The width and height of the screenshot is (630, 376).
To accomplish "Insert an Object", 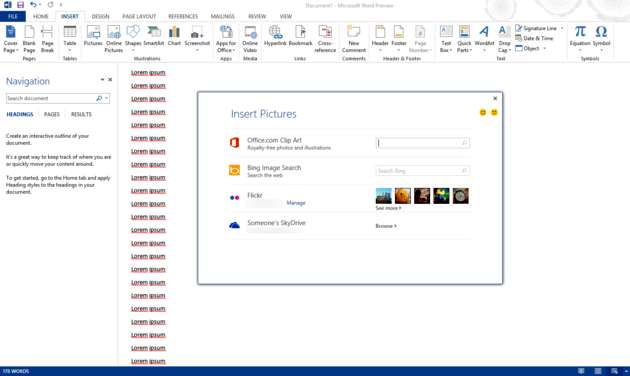I will 528,48.
